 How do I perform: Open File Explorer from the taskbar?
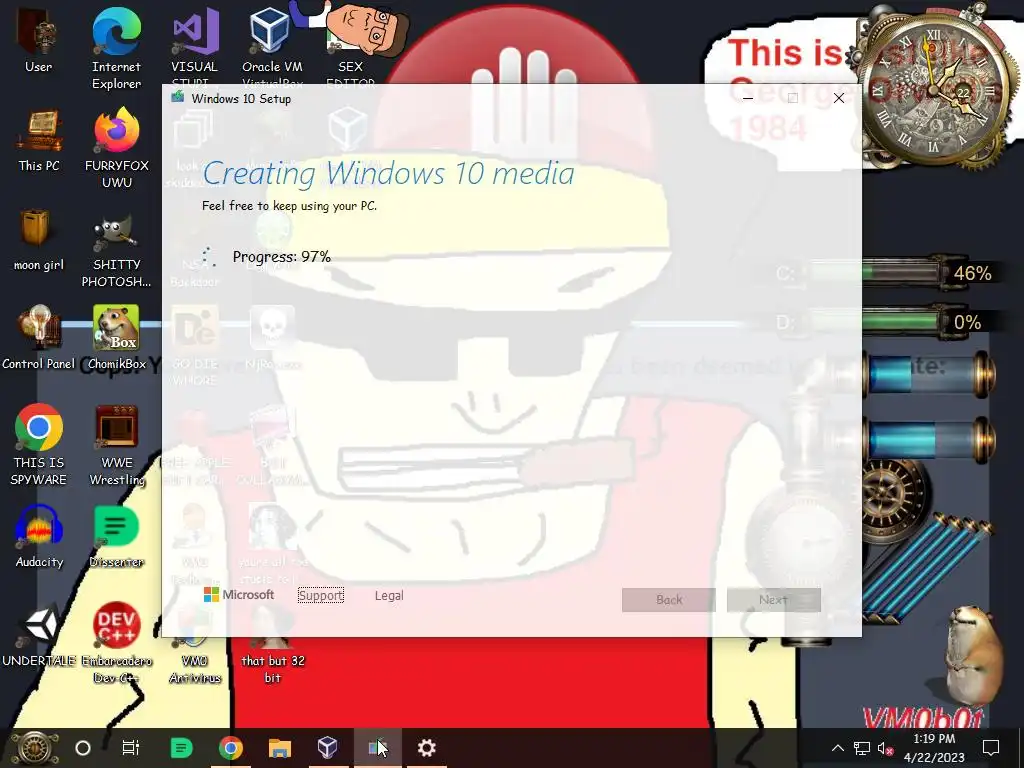tap(280, 748)
